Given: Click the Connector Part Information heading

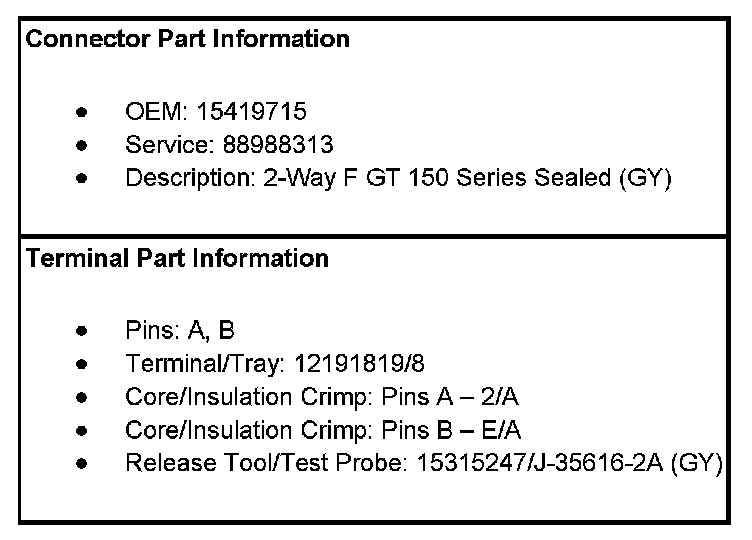Looking at the screenshot, I should pyautogui.click(x=187, y=39).
